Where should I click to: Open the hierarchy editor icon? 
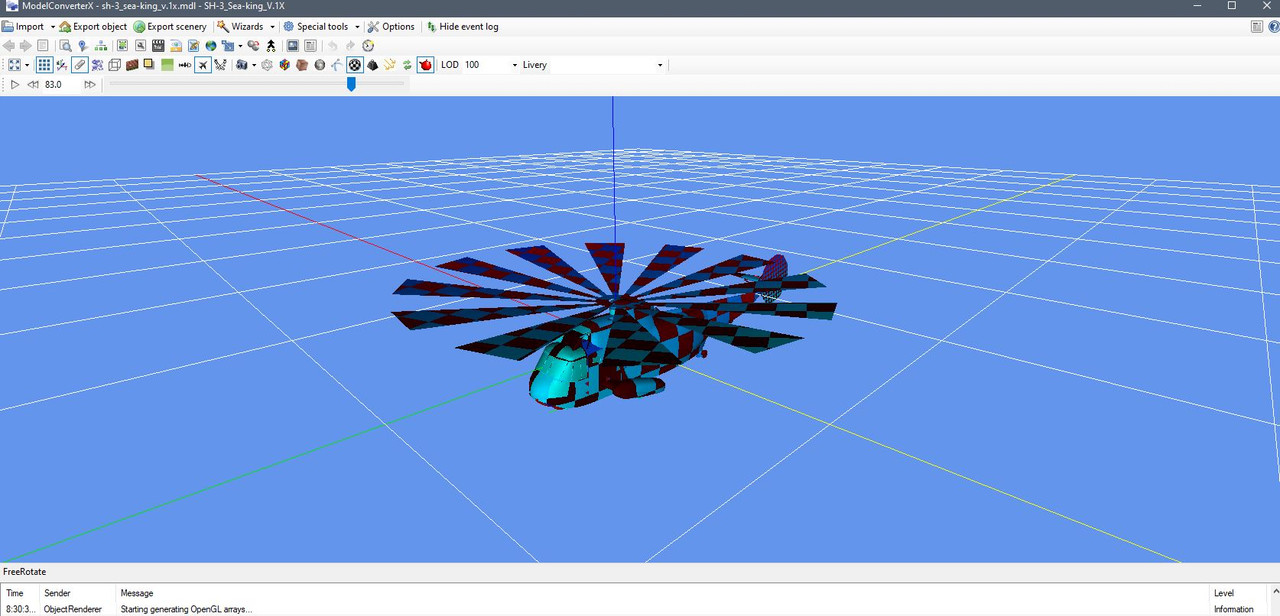click(x=100, y=45)
